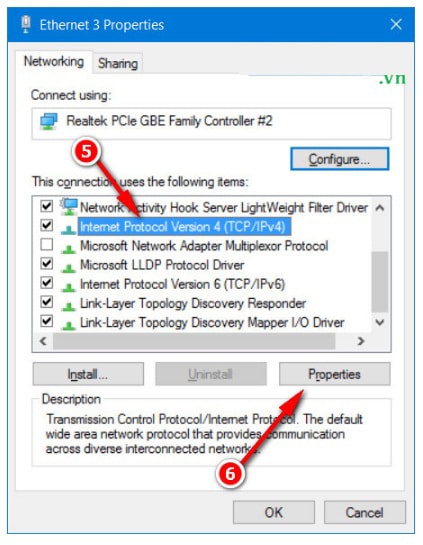
Task: Click the vertical scrollbar thumb in items list
Action: click(380, 282)
